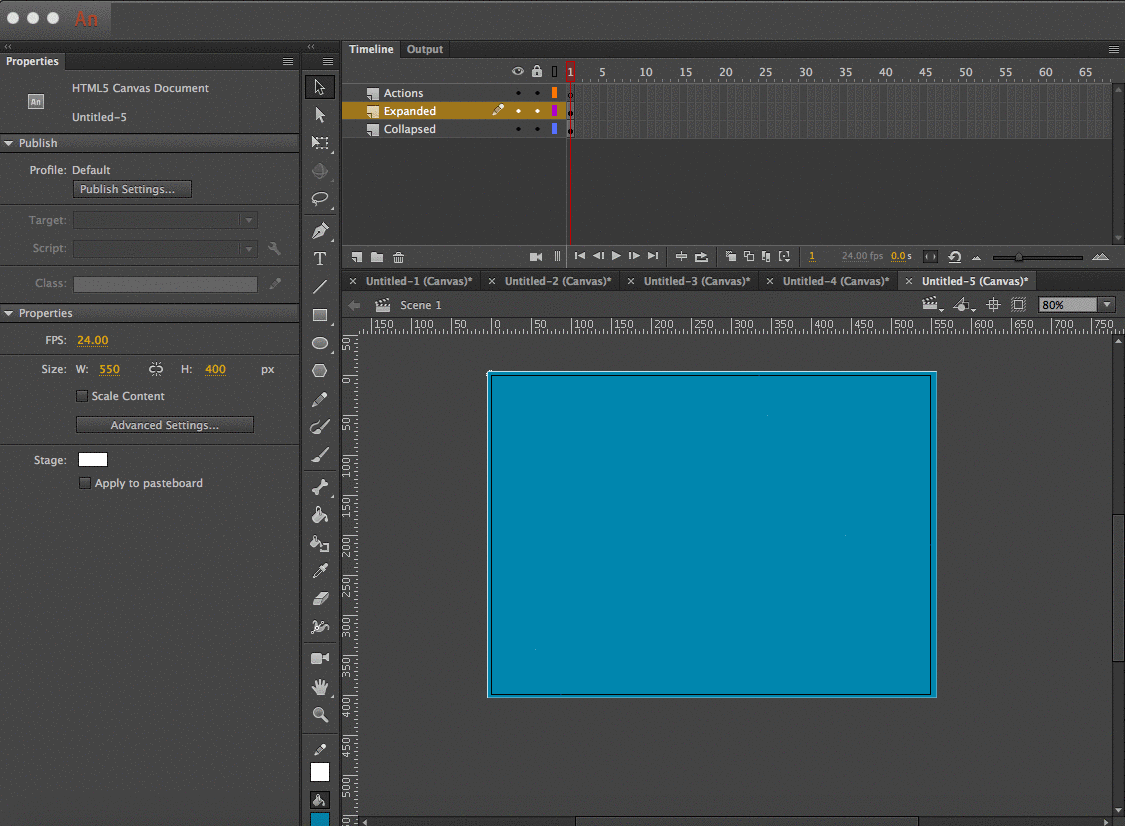Screen dimensions: 1125x826
Task: Open the stage zoom 80% dropdown
Action: tap(1105, 305)
